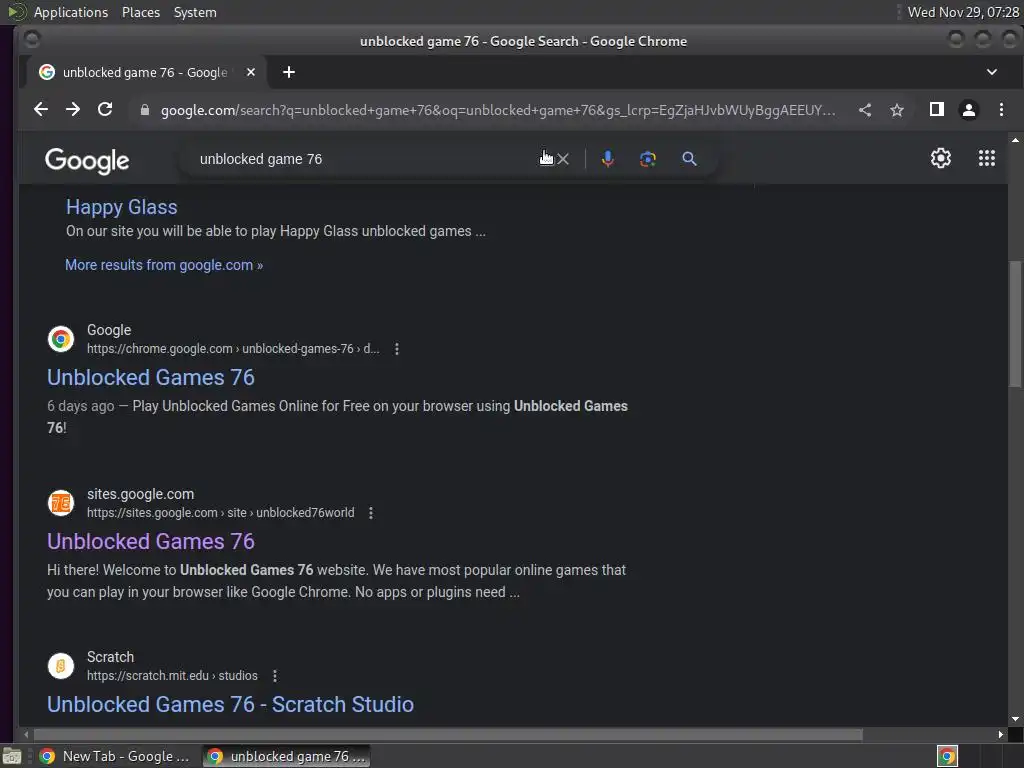Click the scroll up arrow
The width and height of the screenshot is (1024, 768).
click(x=1015, y=140)
